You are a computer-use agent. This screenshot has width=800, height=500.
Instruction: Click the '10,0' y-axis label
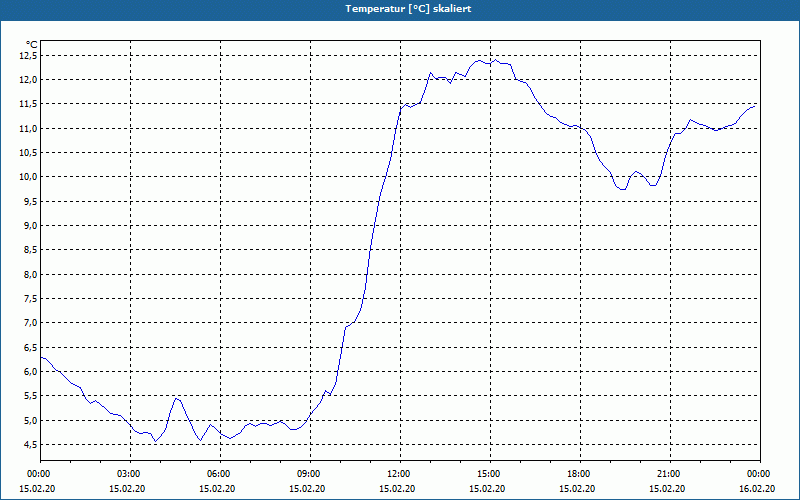pyautogui.click(x=28, y=177)
